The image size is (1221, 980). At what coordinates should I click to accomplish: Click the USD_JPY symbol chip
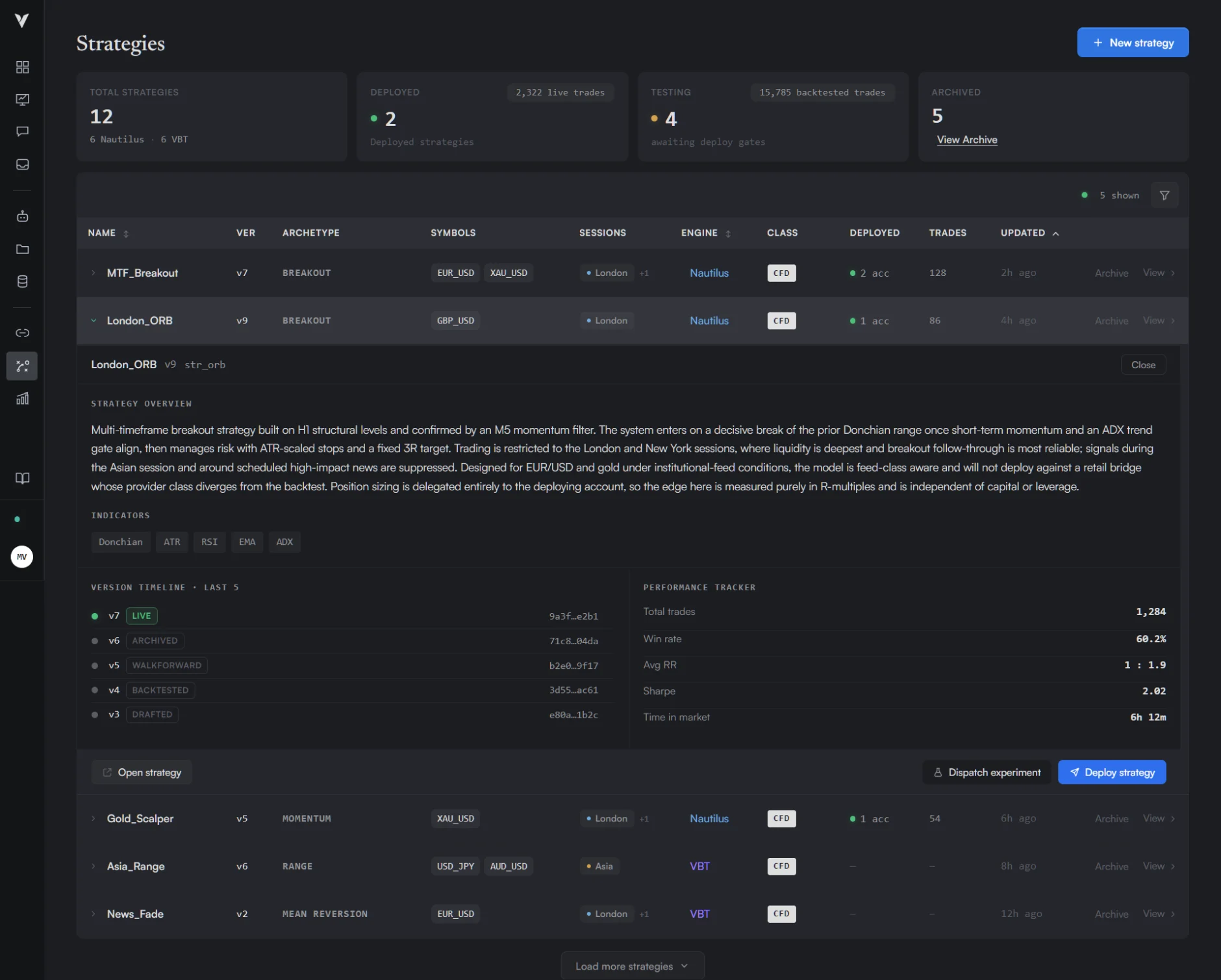[455, 866]
